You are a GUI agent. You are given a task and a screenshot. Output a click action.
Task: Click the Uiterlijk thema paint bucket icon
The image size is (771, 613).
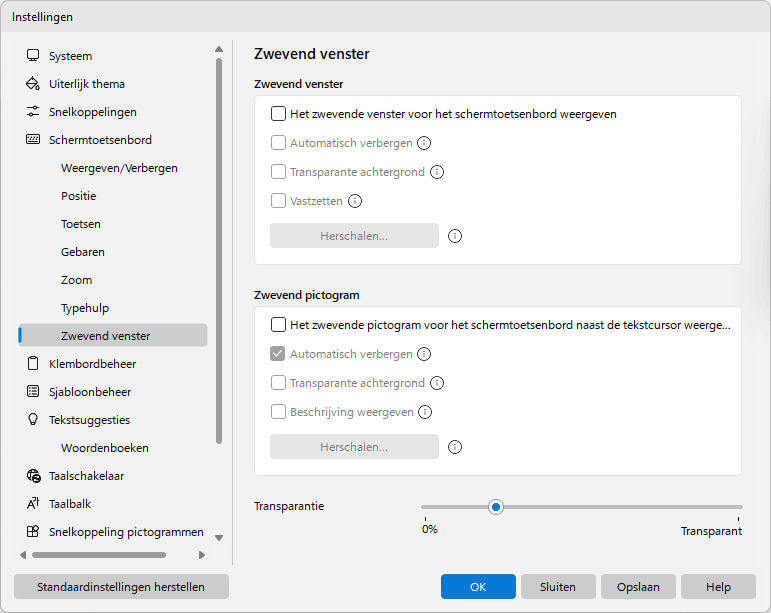click(33, 84)
